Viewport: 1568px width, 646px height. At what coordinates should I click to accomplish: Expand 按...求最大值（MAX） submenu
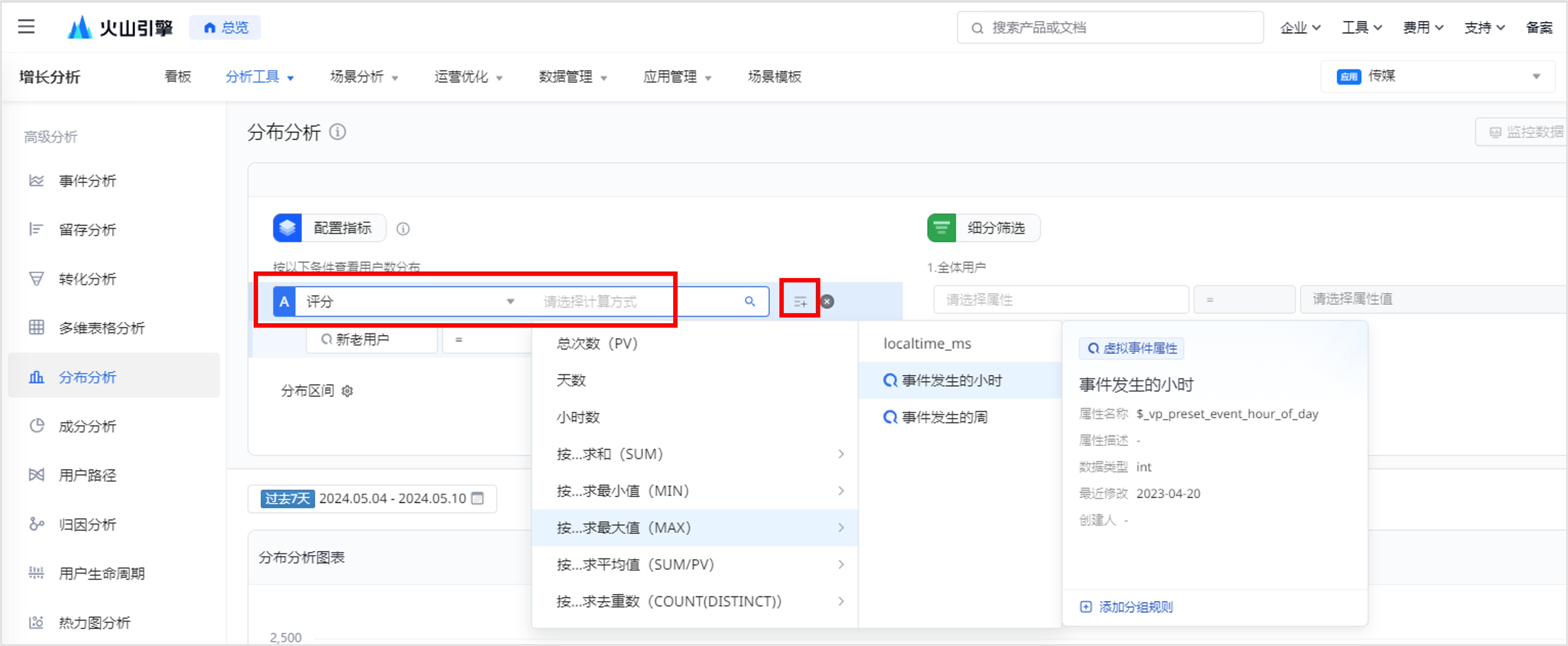[695, 528]
